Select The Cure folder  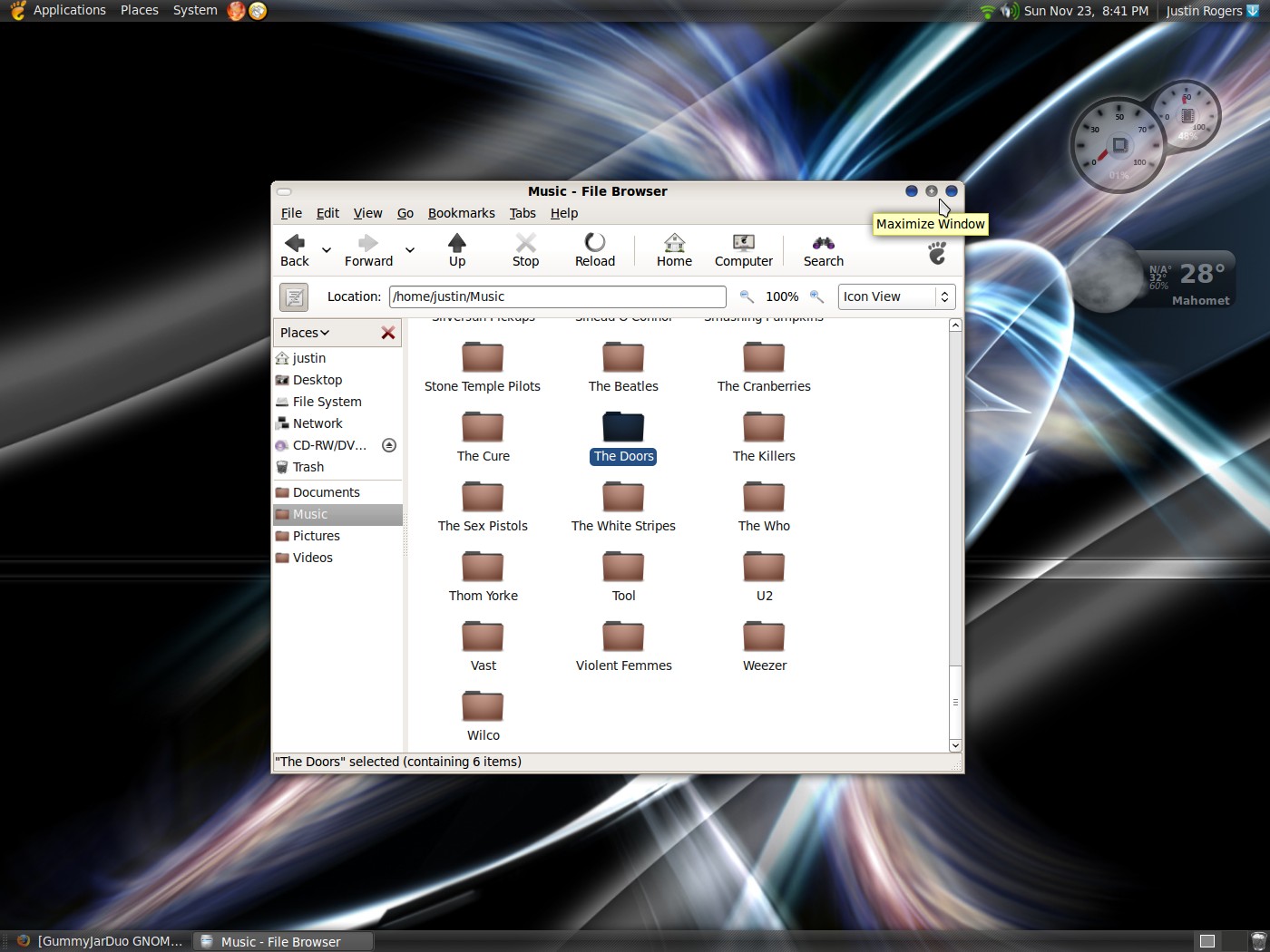click(x=483, y=437)
